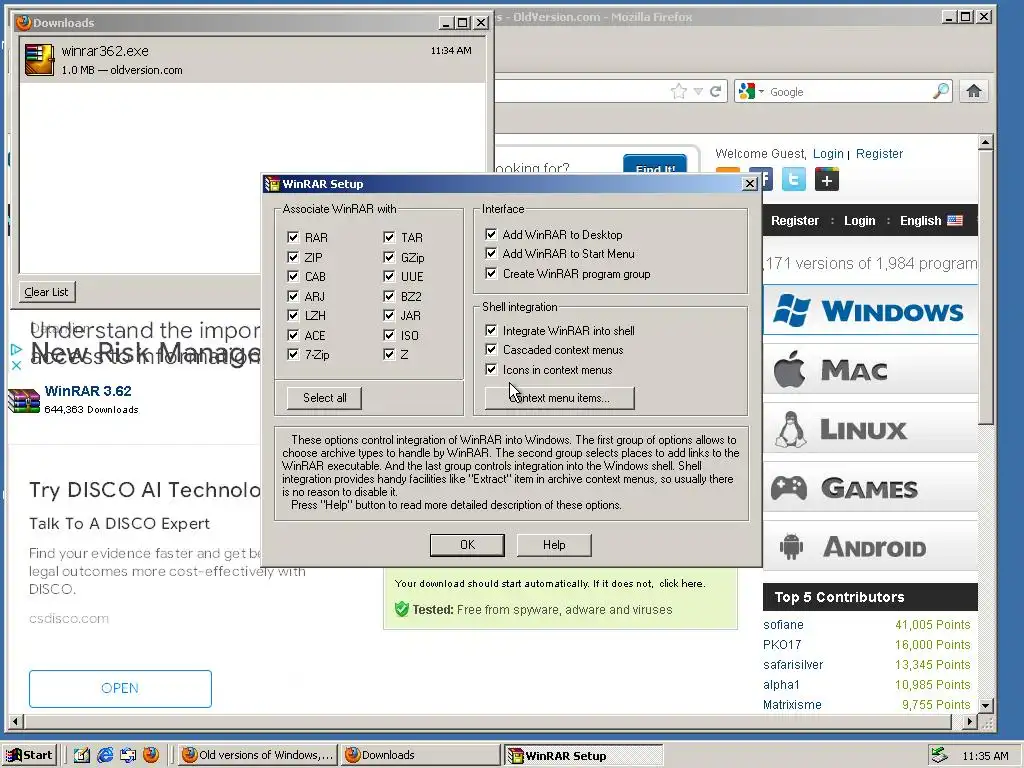This screenshot has height=768, width=1024.
Task: Toggle the ISO file type checkbox
Action: [389, 335]
